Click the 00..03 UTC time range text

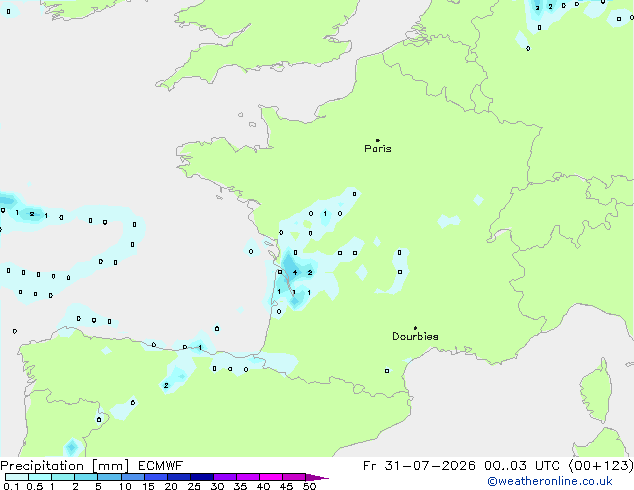(522, 466)
